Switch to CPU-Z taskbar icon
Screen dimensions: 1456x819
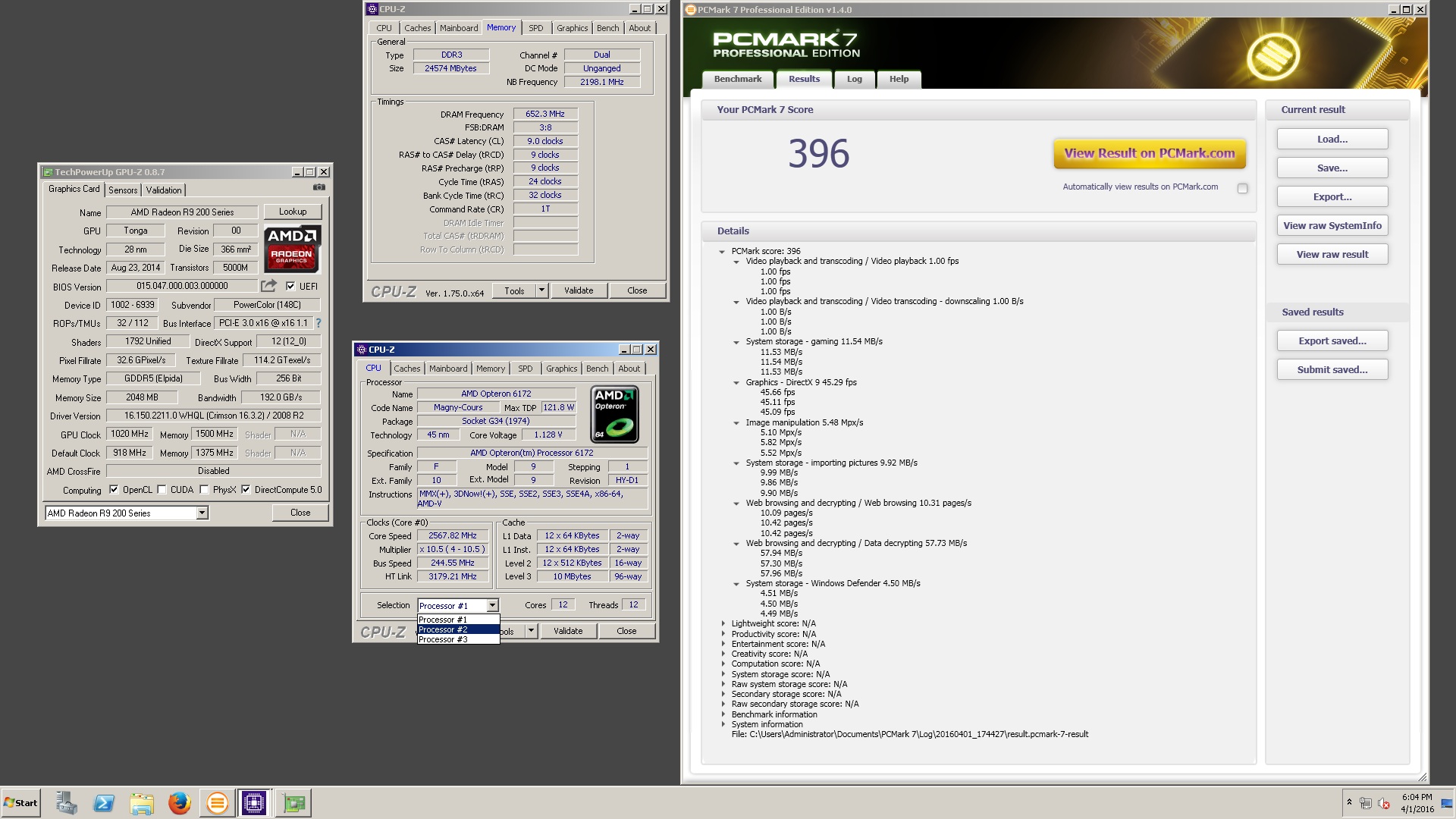pos(254,803)
